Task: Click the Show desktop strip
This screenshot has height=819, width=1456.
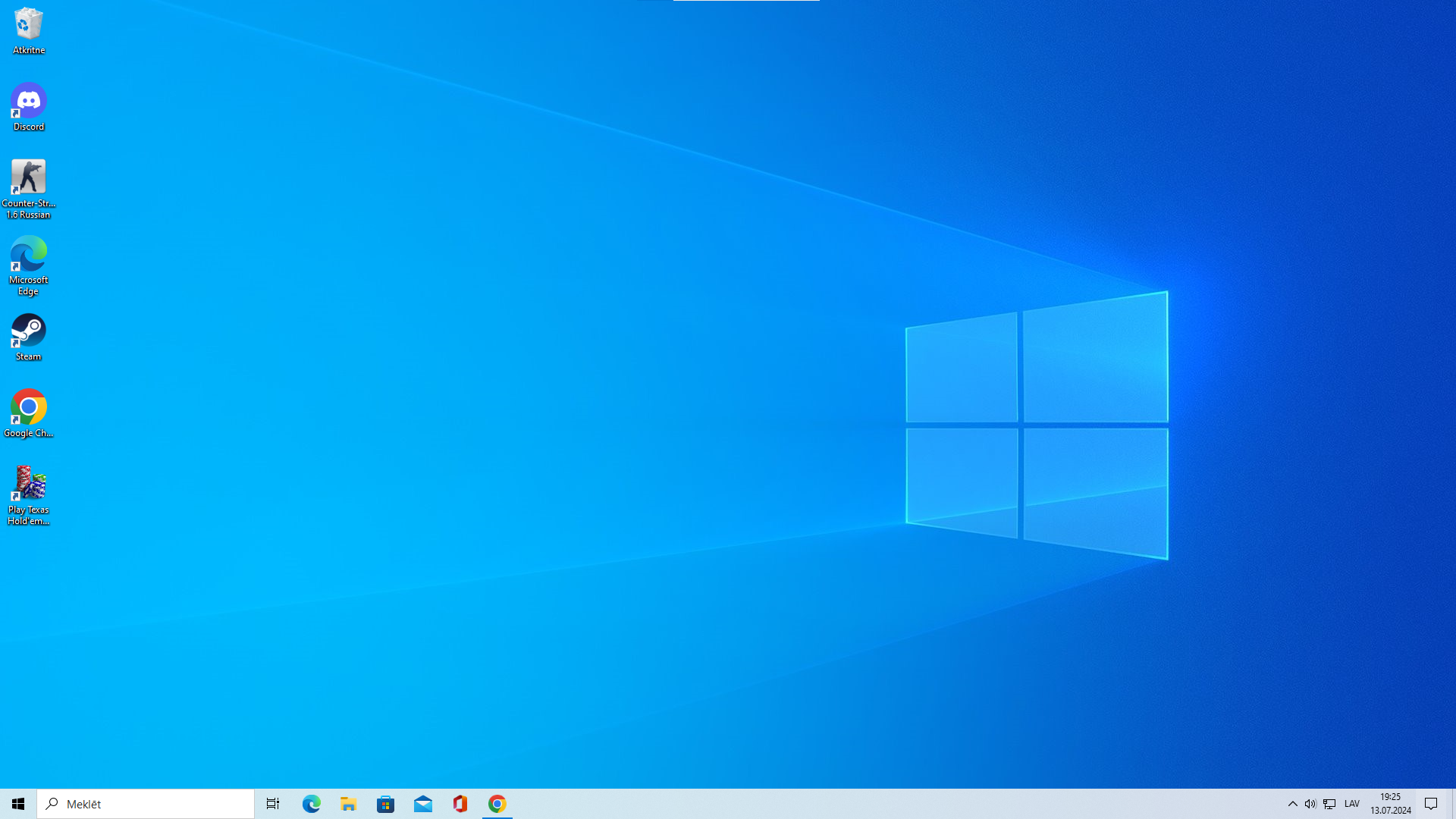Action: (1453, 804)
